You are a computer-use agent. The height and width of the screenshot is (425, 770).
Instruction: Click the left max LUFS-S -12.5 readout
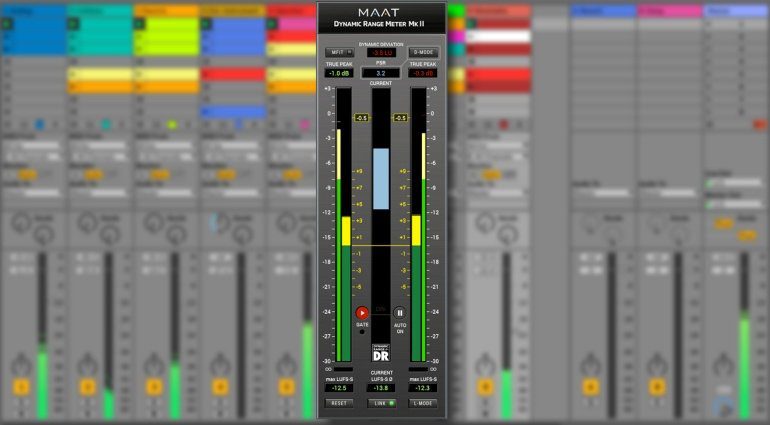(339, 387)
